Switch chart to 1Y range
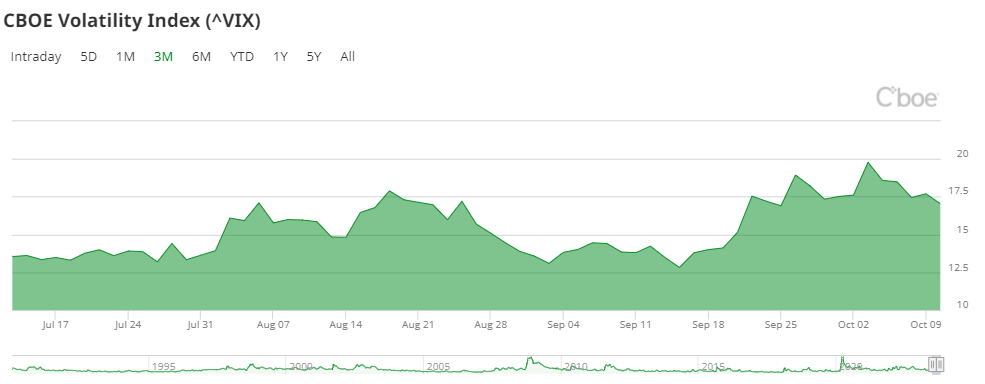 pos(280,57)
